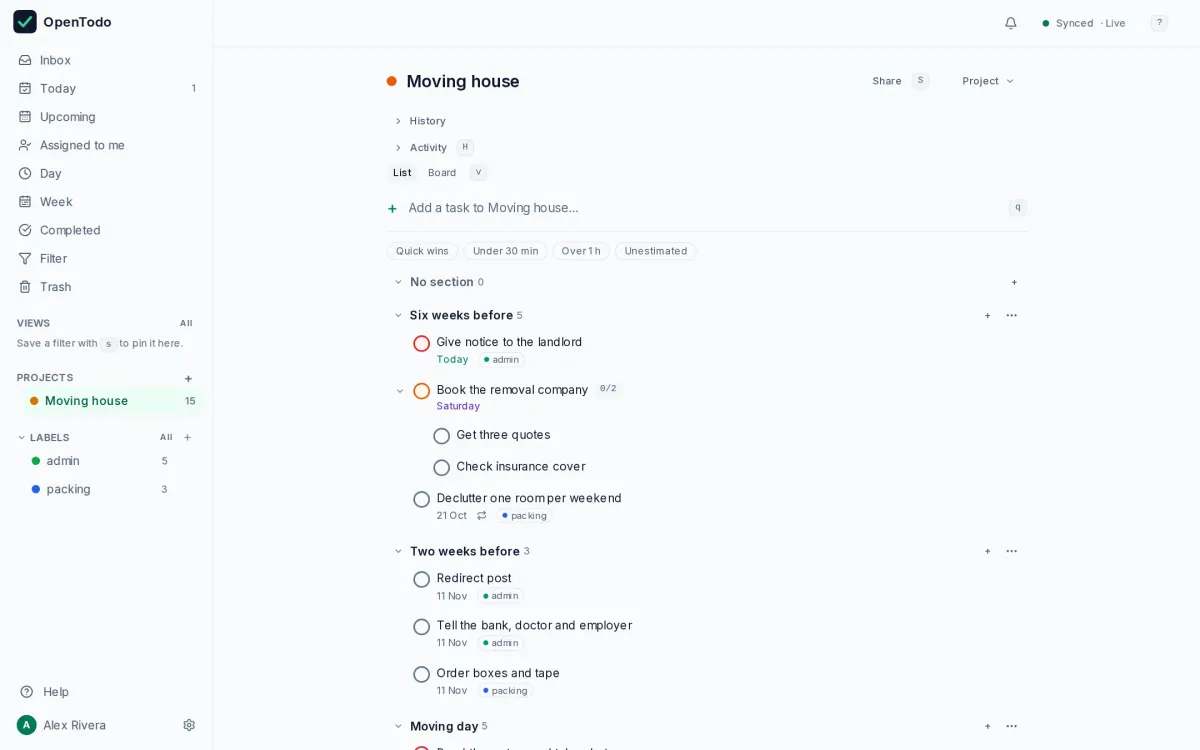Collapse Two weeks before section
The height and width of the screenshot is (750, 1200).
pos(398,551)
